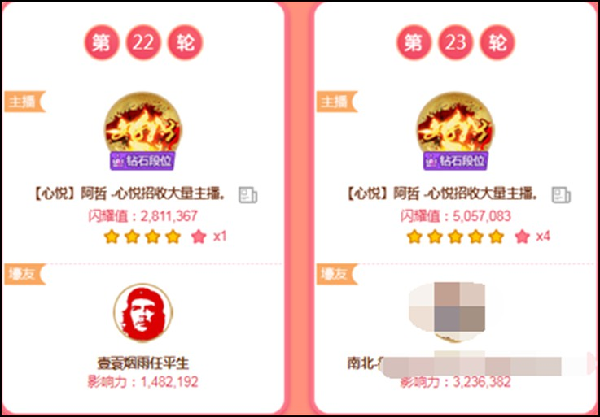The image size is (600, 417).
Task: Click the round 22 anchor avatar
Action: [x=143, y=122]
